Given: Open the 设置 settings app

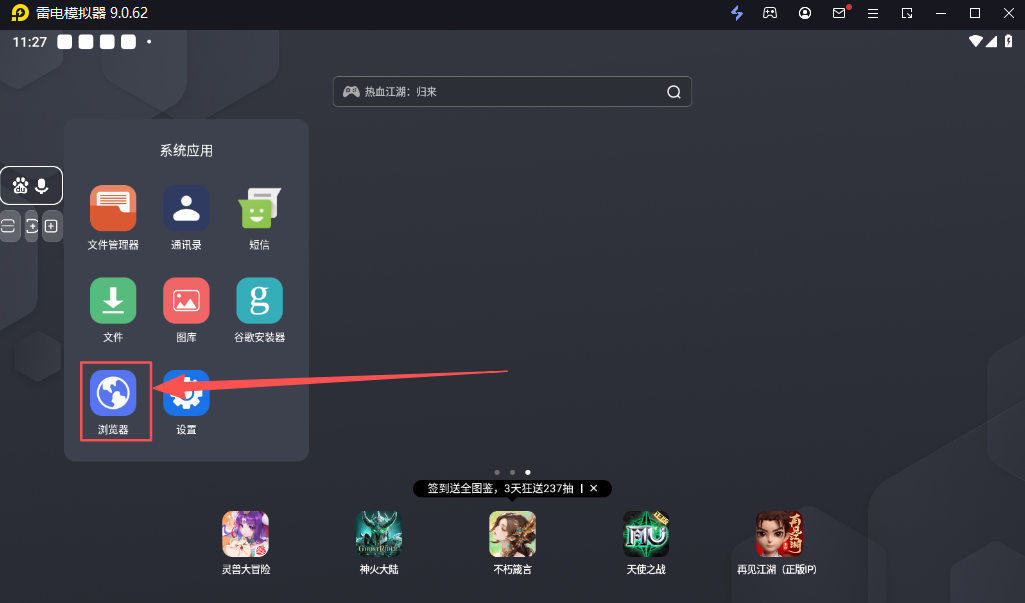Looking at the screenshot, I should [186, 393].
